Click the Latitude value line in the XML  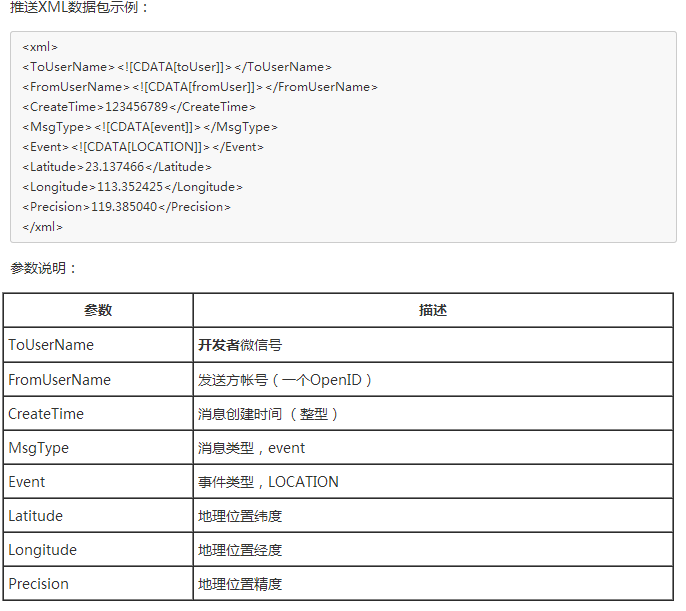point(117,167)
